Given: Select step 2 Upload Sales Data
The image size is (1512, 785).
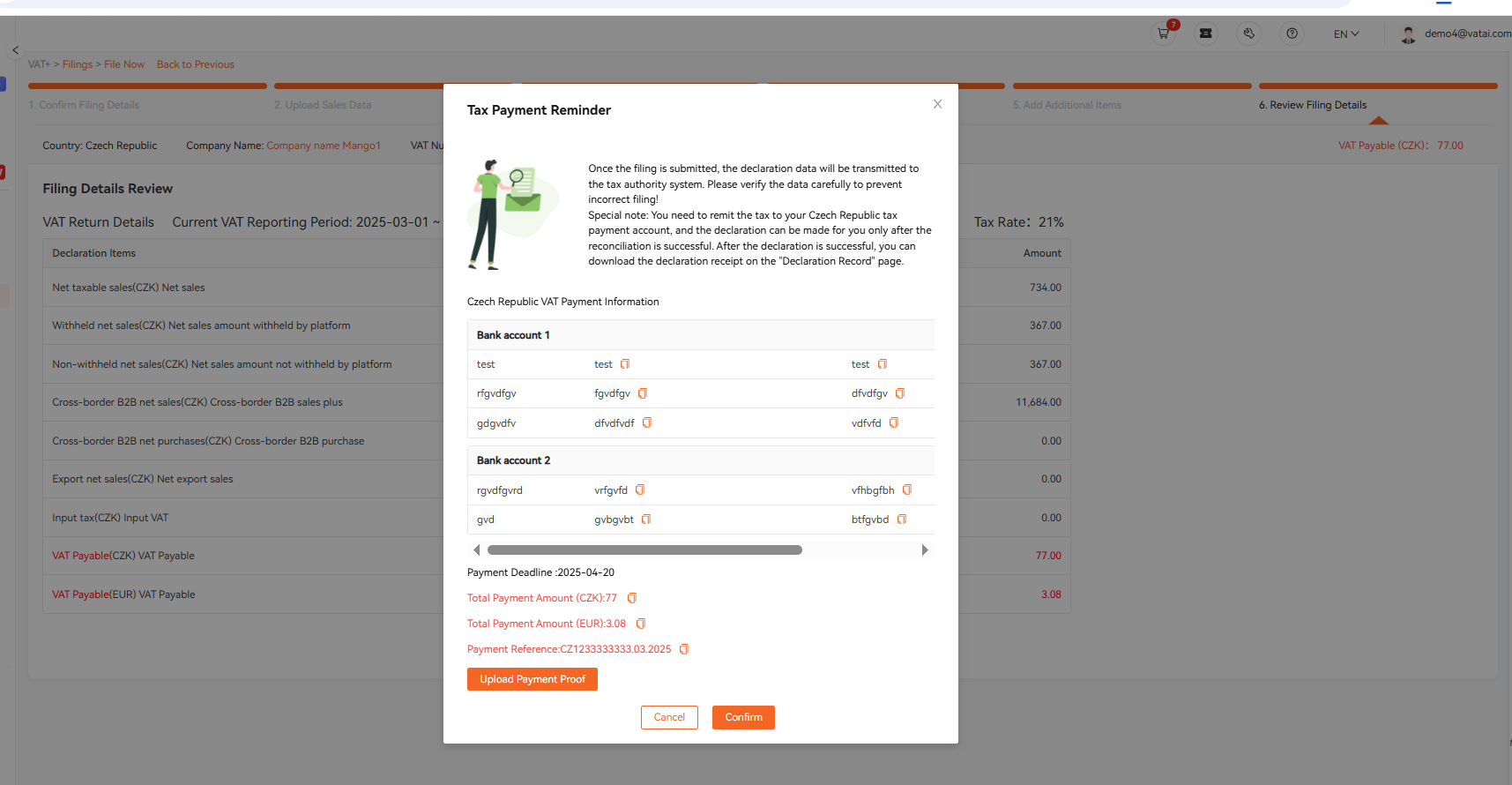Looking at the screenshot, I should click(323, 105).
